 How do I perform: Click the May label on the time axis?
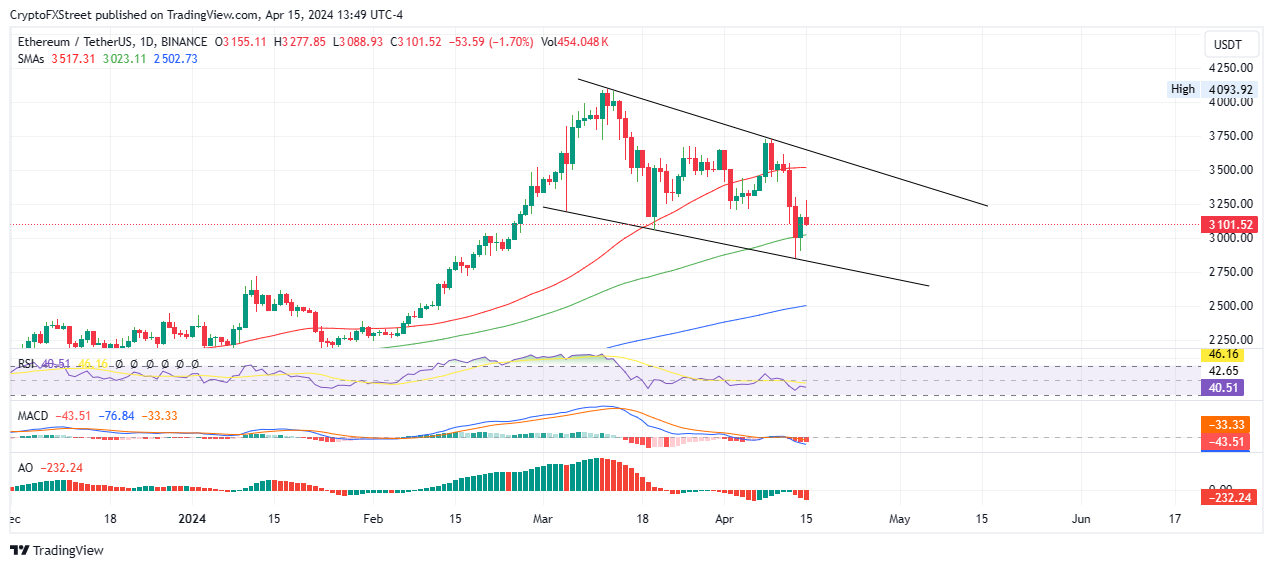900,519
